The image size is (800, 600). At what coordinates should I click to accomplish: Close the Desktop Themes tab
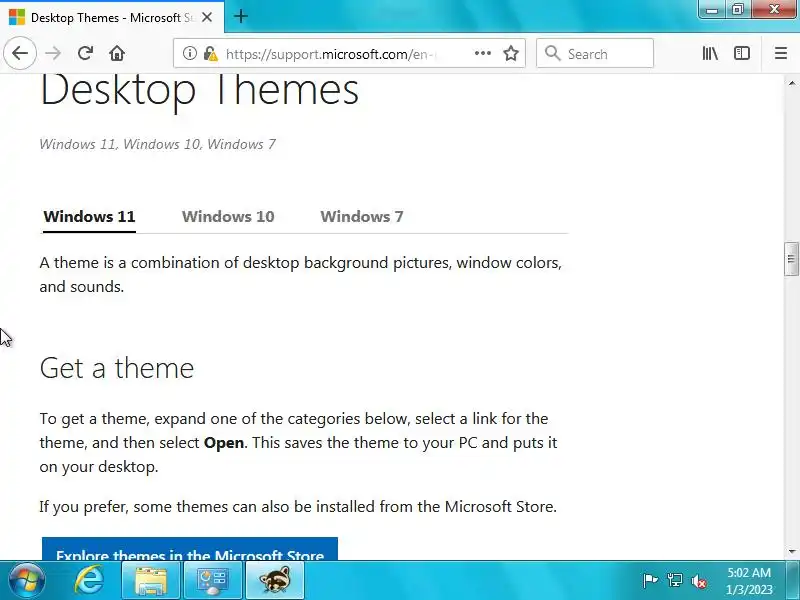[207, 17]
